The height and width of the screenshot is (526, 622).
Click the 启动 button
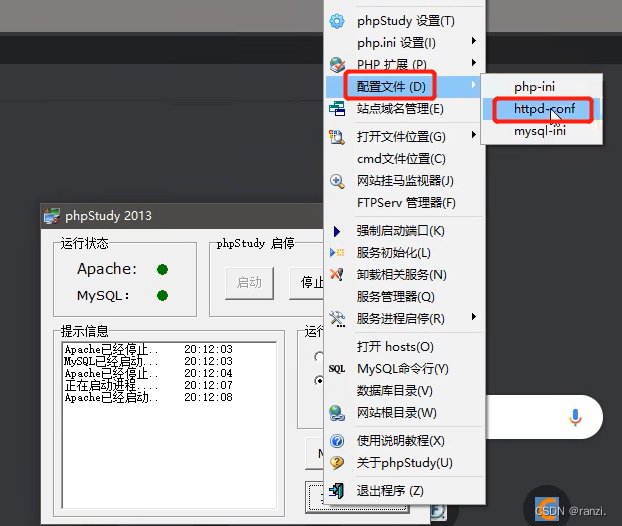click(249, 283)
